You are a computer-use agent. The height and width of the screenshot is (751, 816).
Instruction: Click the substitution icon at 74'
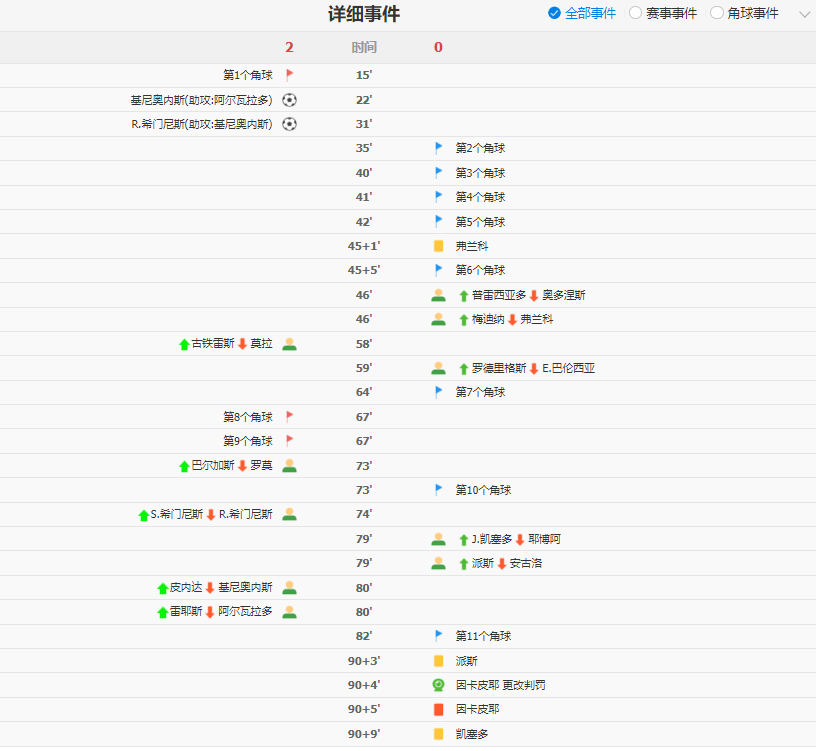coord(289,514)
